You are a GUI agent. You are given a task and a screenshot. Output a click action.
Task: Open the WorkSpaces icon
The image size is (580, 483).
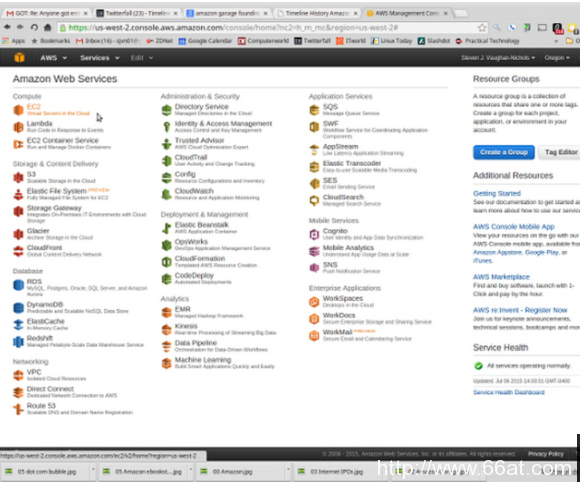pos(314,302)
